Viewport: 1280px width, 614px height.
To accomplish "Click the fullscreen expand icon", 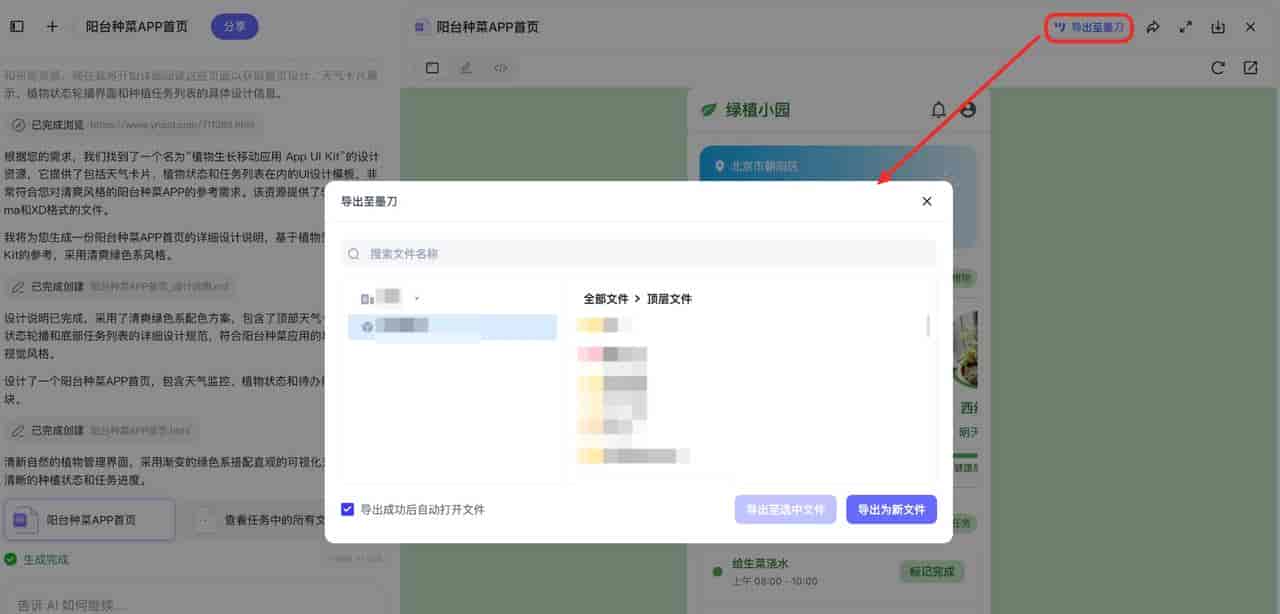I will (x=1186, y=27).
